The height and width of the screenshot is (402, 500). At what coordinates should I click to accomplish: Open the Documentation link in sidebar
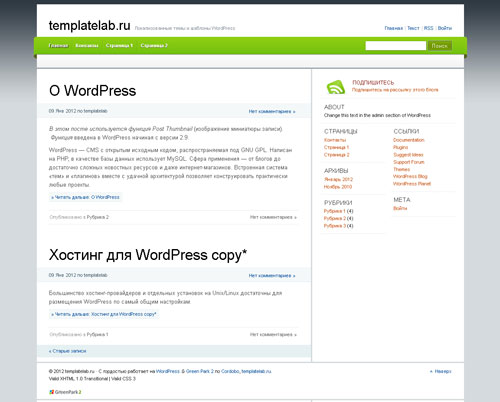coord(409,140)
